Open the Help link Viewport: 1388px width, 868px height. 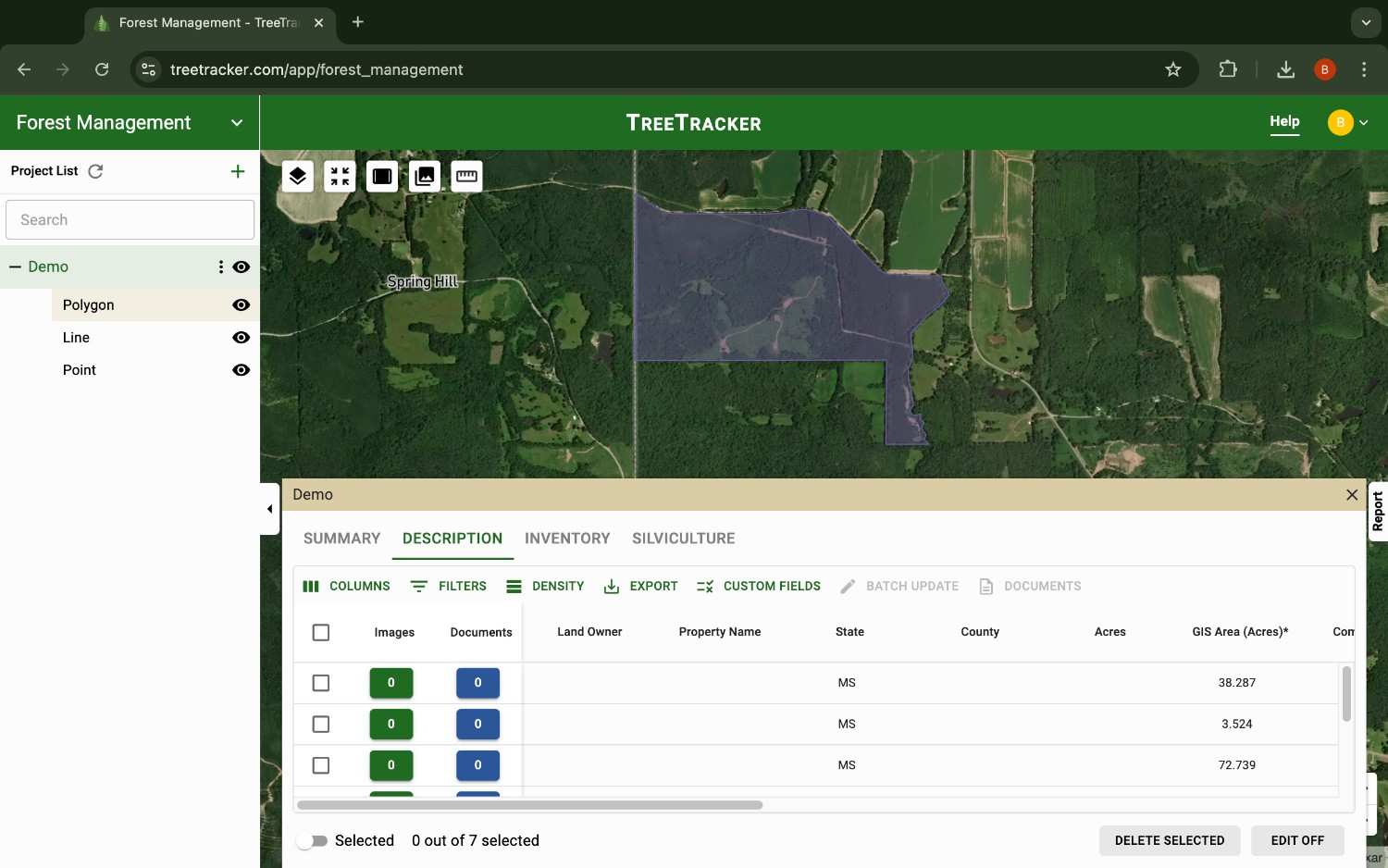coord(1284,121)
